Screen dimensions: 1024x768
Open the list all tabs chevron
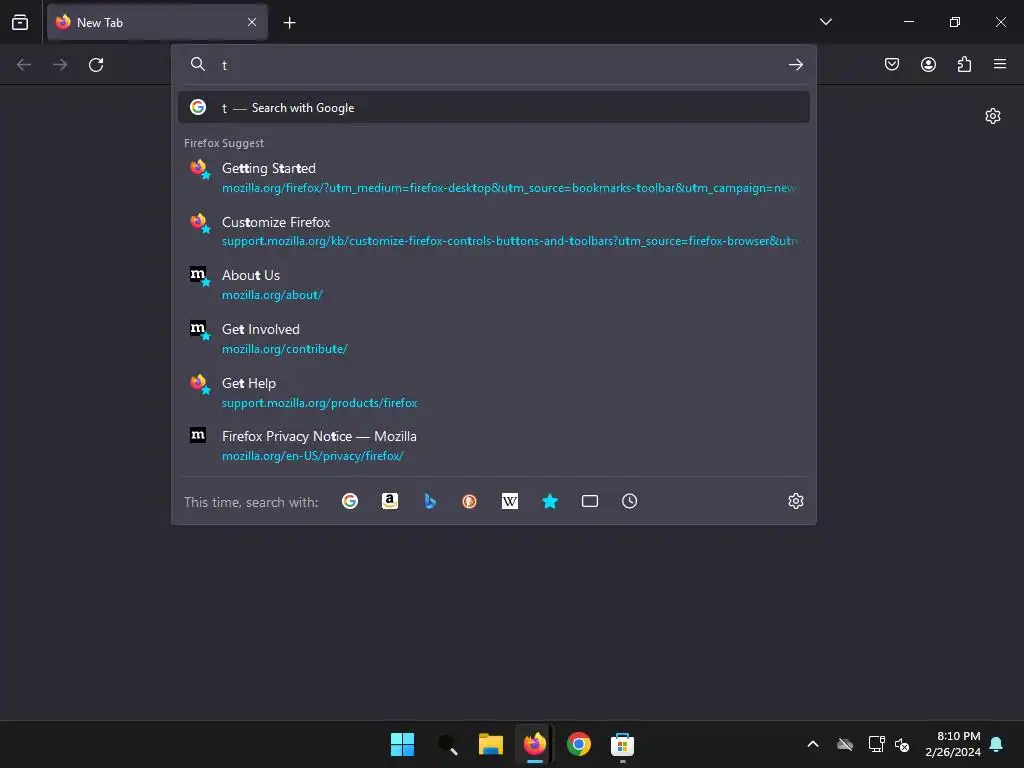825,22
